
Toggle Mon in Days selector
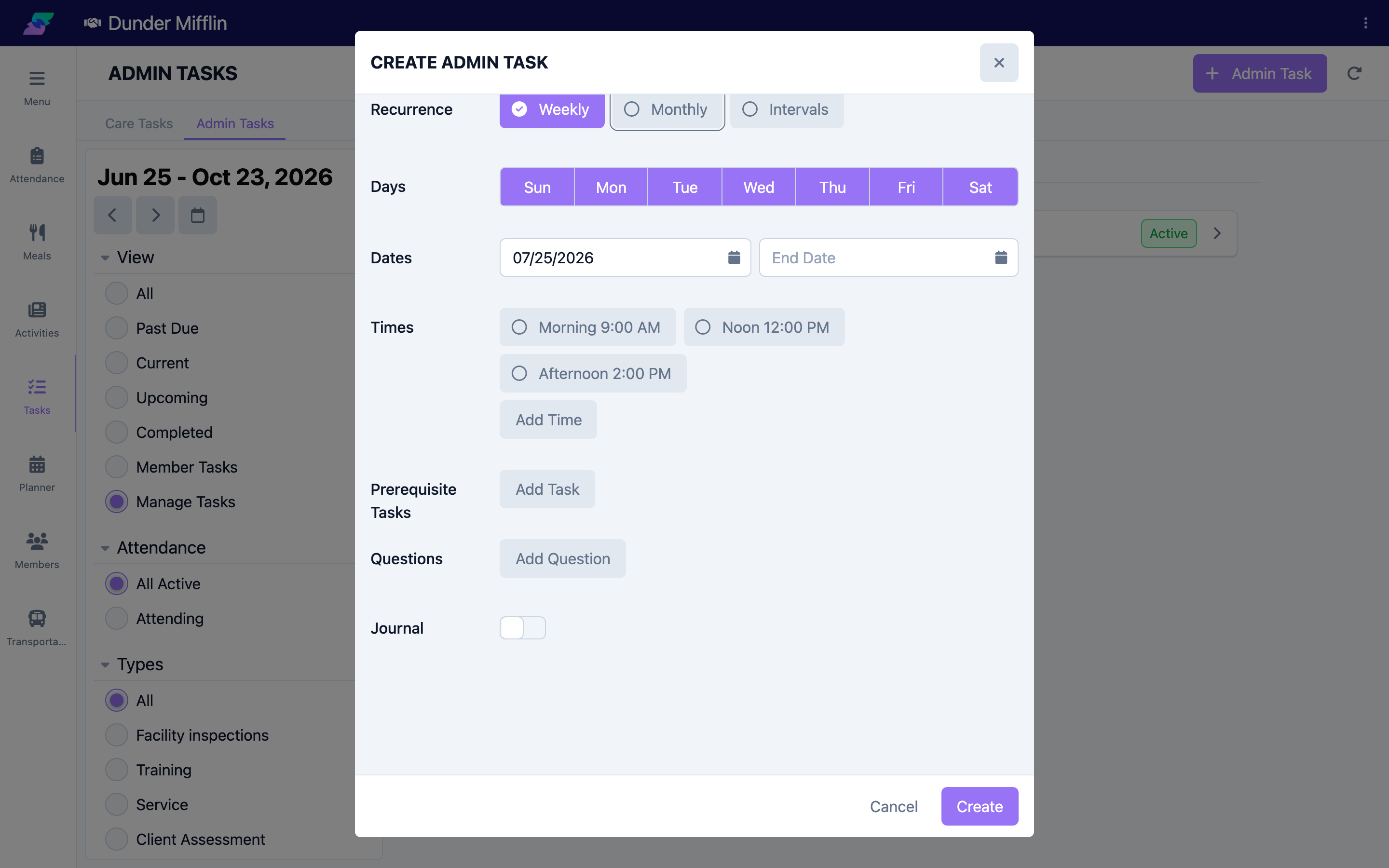(x=611, y=187)
